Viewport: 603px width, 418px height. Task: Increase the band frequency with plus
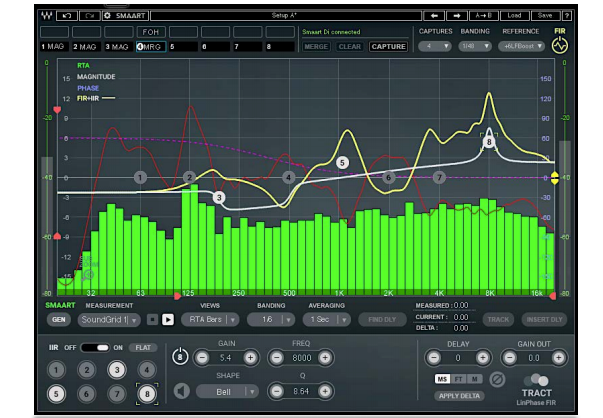tap(325, 358)
